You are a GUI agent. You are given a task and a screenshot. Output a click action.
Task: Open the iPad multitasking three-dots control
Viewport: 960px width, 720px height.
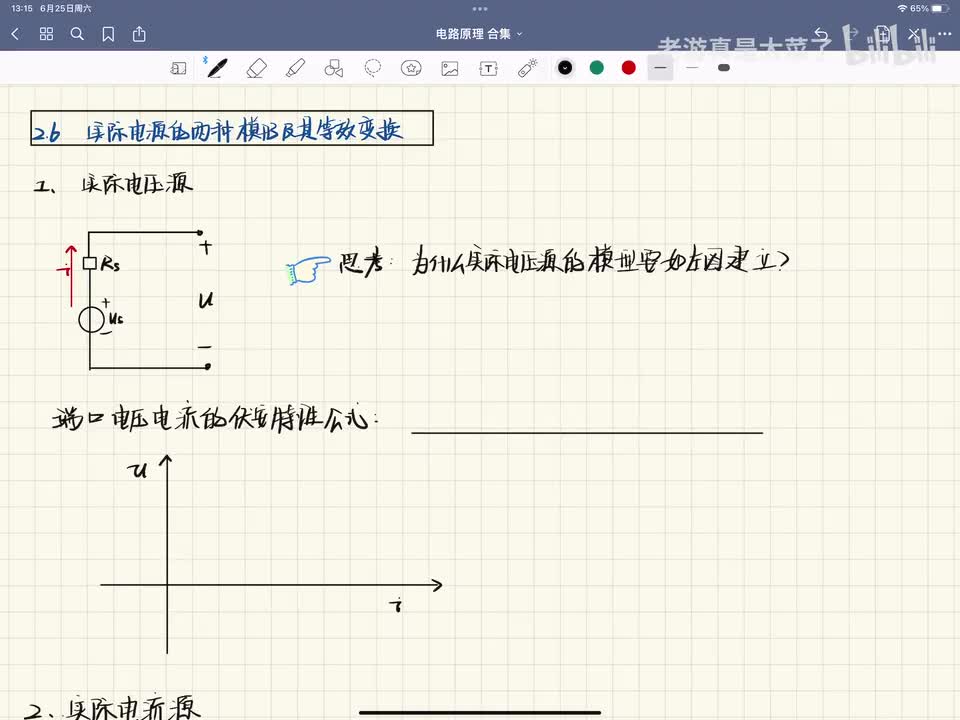point(480,9)
